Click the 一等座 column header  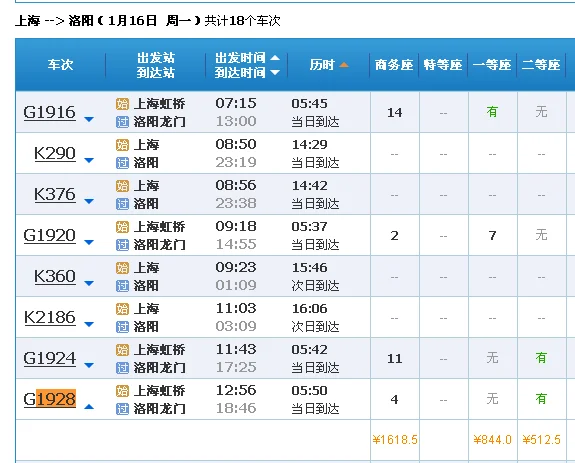pos(492,65)
